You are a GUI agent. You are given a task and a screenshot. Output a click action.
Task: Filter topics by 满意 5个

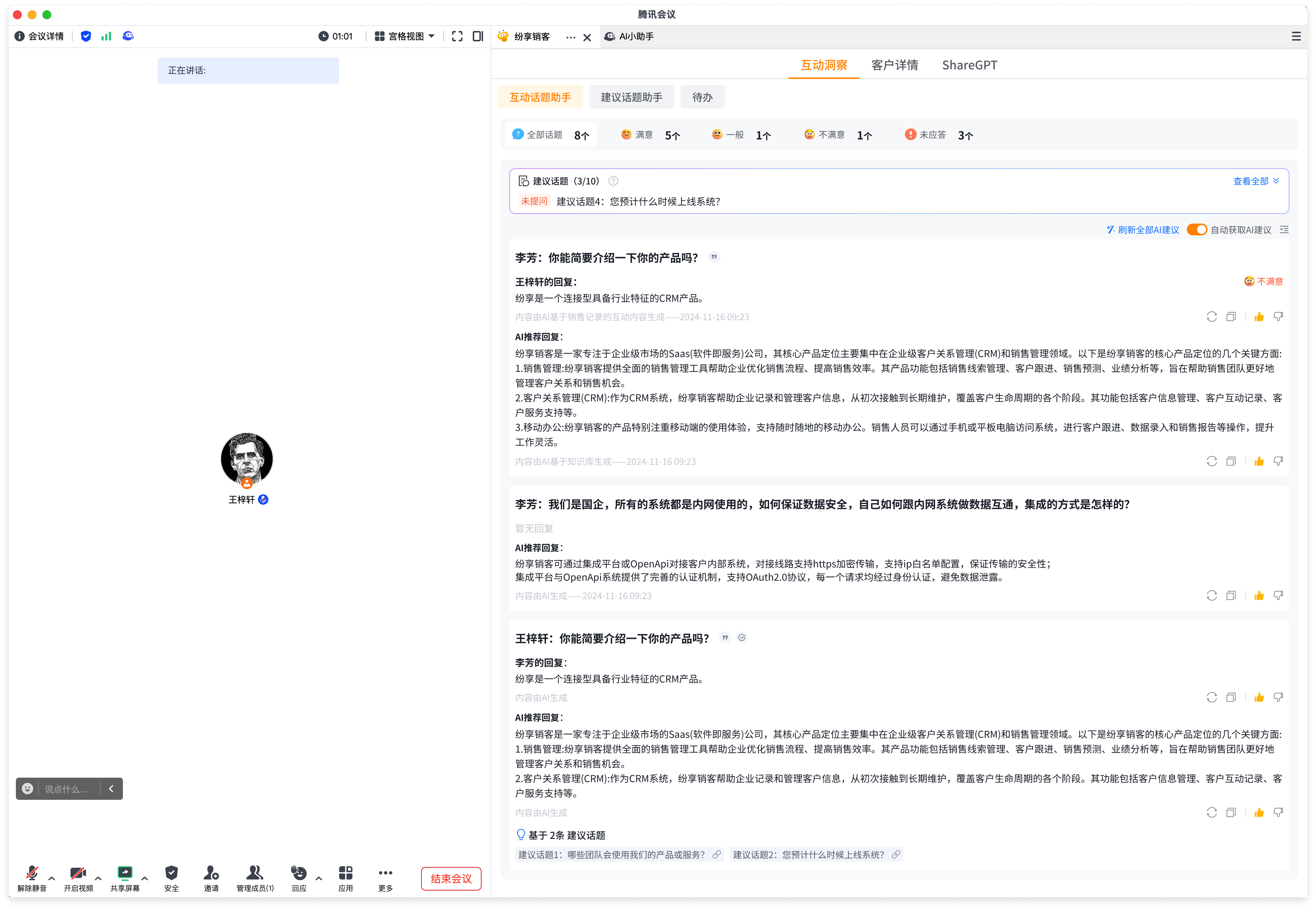click(x=651, y=135)
